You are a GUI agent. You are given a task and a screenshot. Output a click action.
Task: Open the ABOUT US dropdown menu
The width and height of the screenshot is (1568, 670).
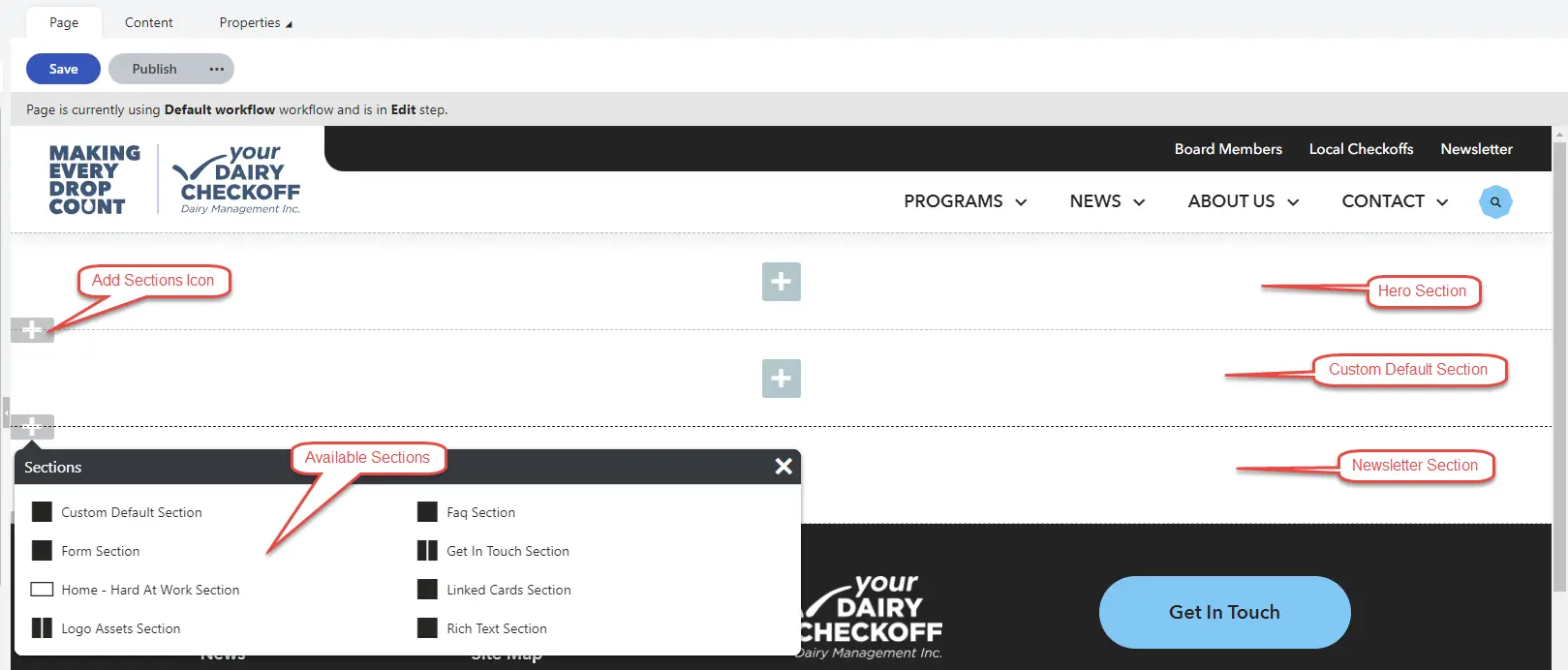point(1243,201)
